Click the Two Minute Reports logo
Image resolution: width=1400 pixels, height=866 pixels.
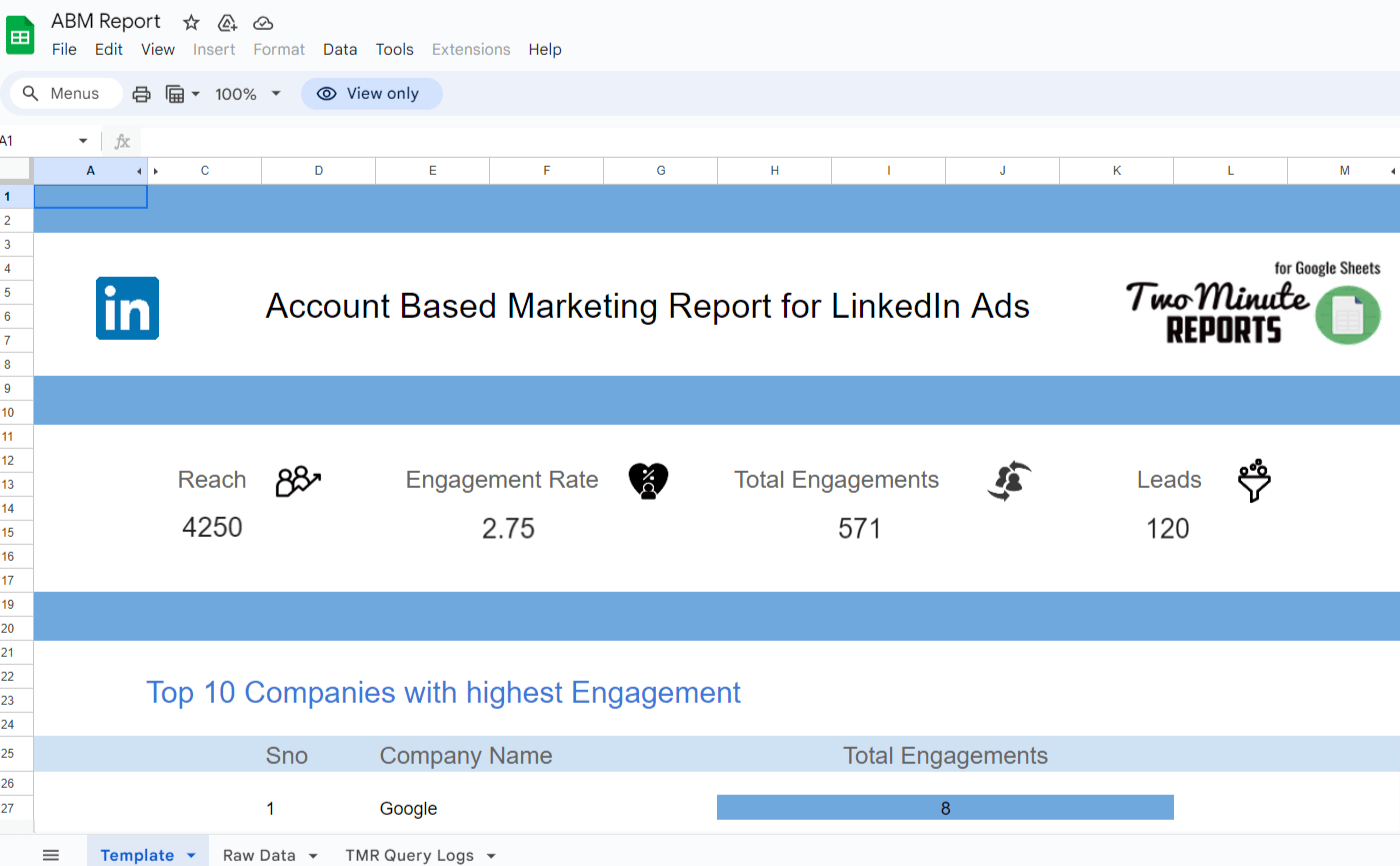coord(1253,304)
